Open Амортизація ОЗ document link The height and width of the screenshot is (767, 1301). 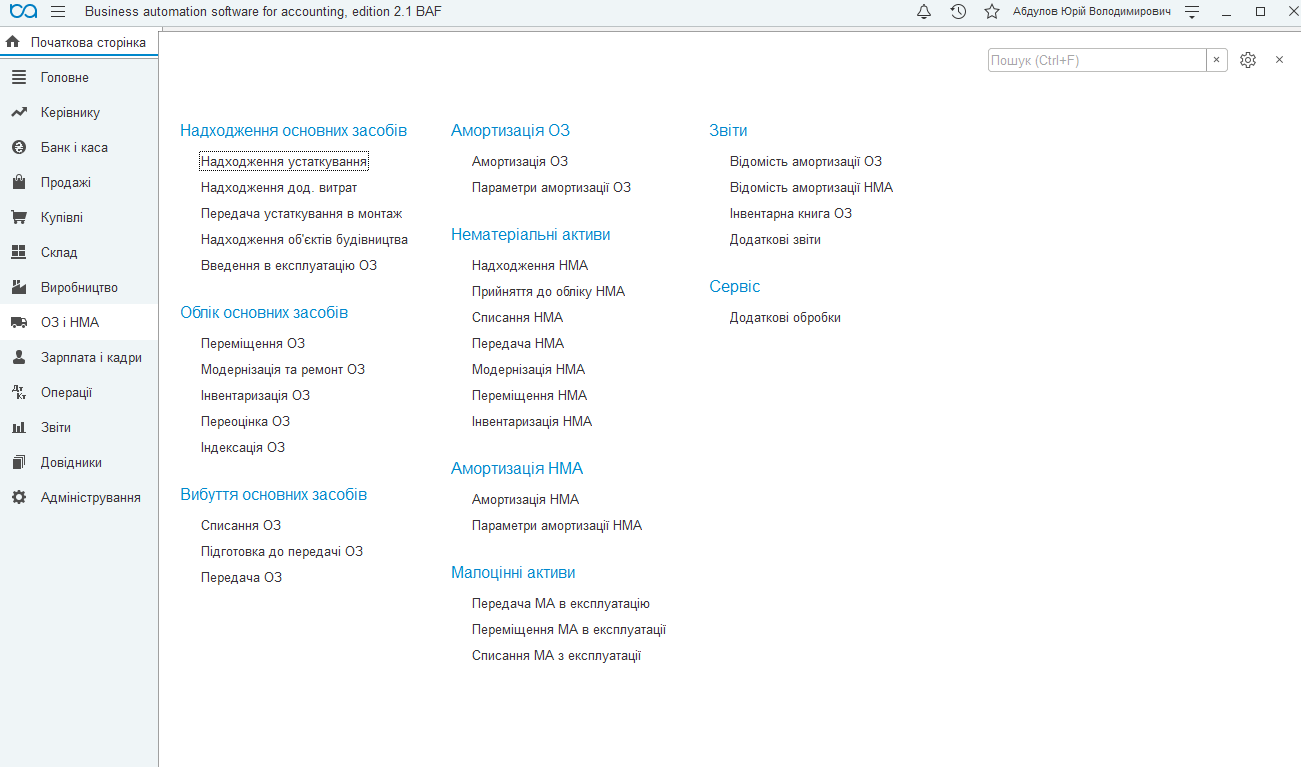click(x=520, y=161)
